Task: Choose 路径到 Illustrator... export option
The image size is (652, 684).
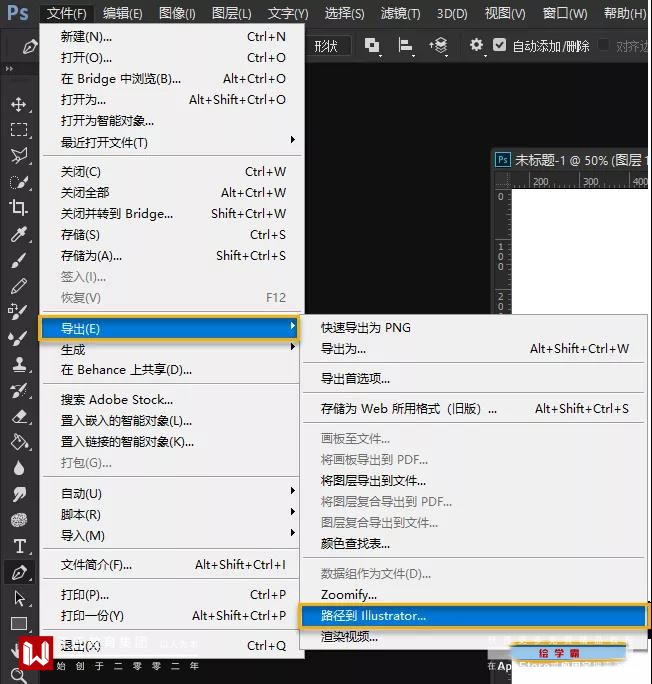Action: pyautogui.click(x=473, y=616)
